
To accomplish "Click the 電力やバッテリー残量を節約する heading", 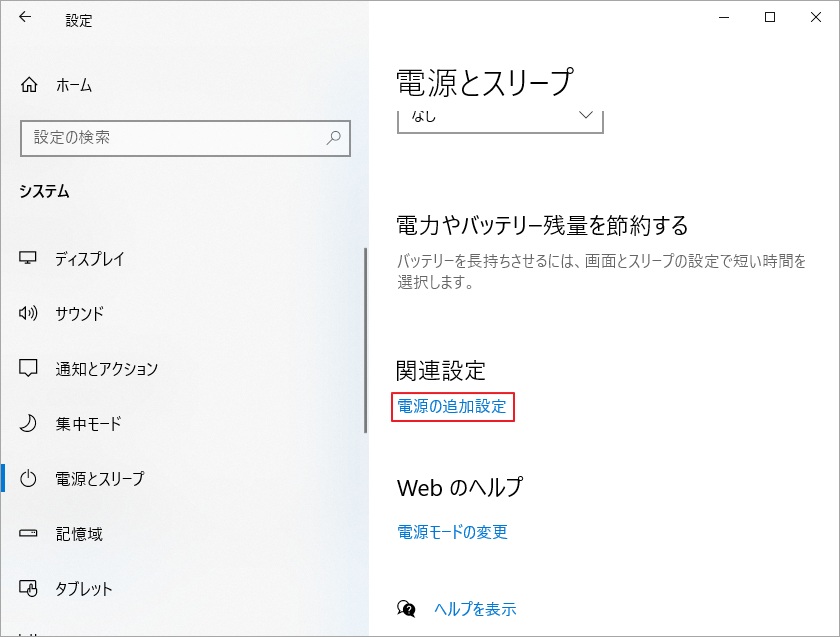I will click(542, 226).
